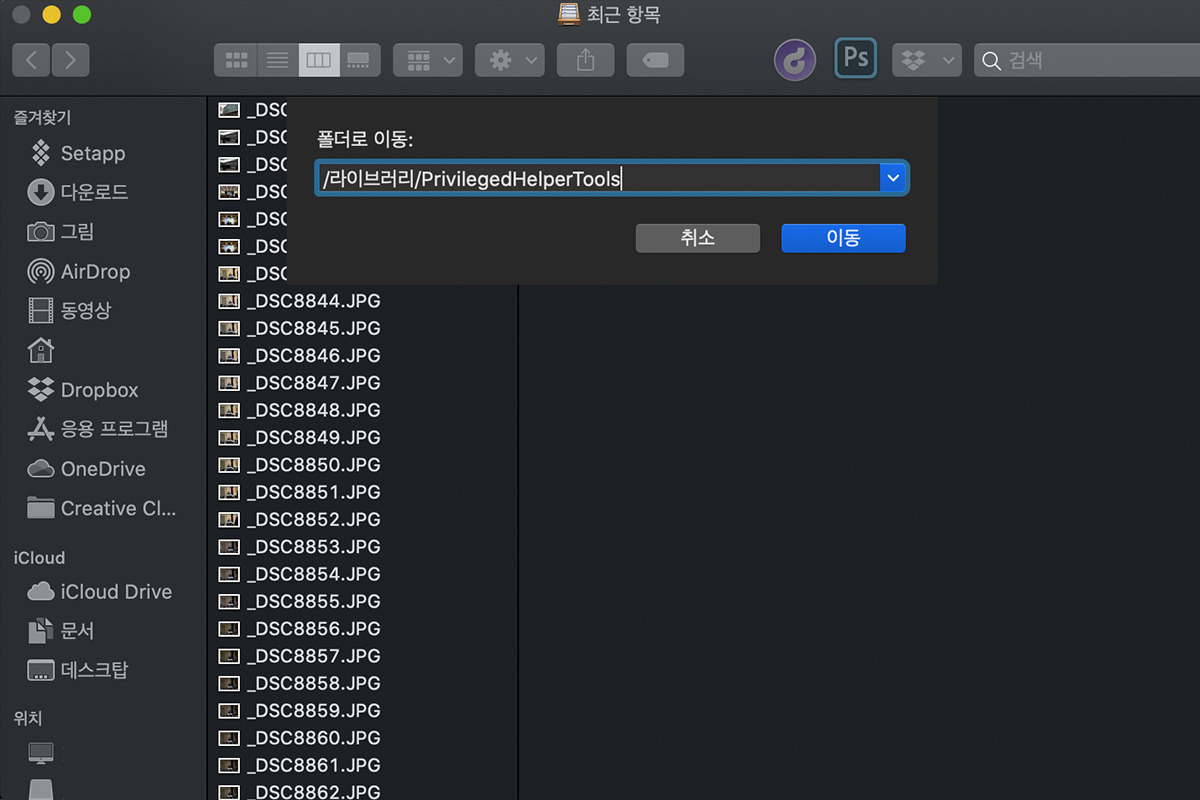This screenshot has width=1200, height=800.
Task: Switch Finder to list view
Action: (x=277, y=60)
